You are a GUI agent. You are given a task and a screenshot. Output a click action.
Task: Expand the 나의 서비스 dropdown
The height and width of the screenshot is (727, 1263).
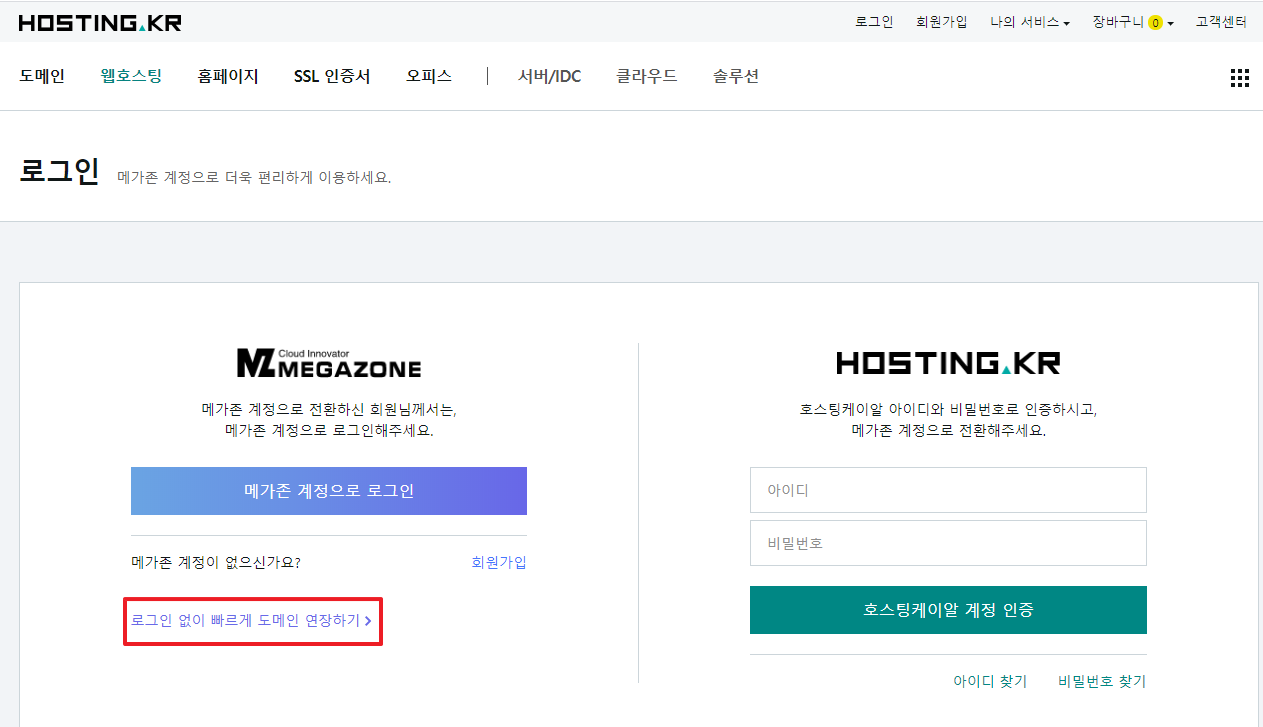(1029, 22)
